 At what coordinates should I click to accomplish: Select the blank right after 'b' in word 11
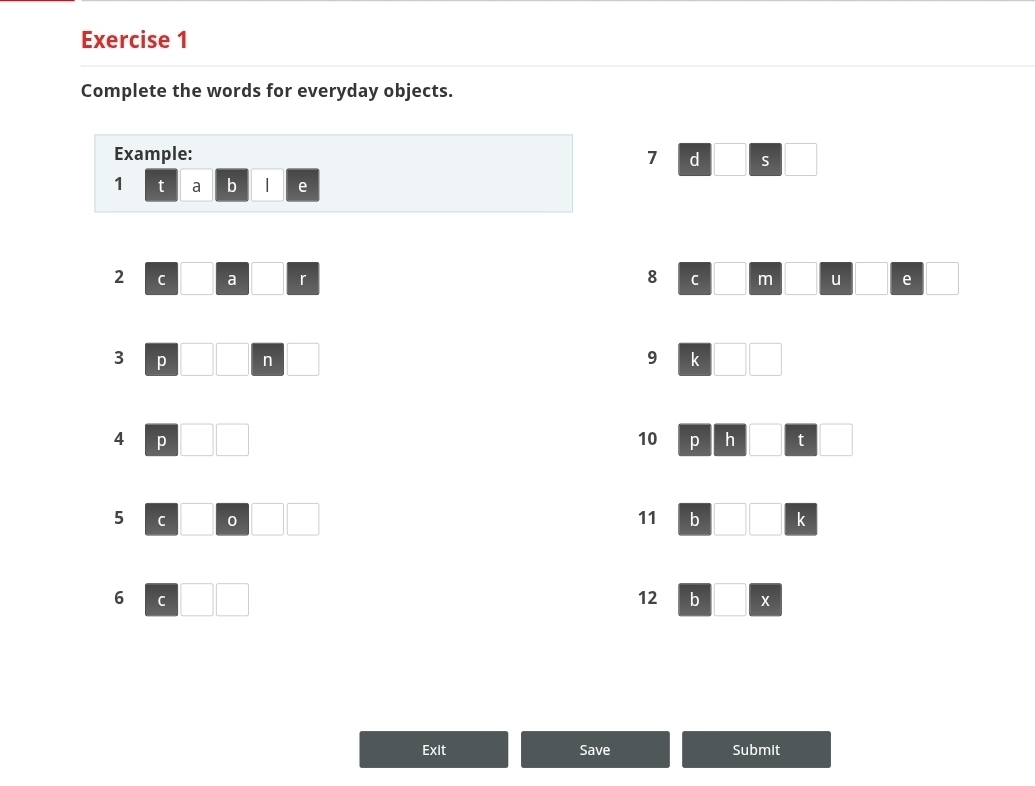coord(730,519)
